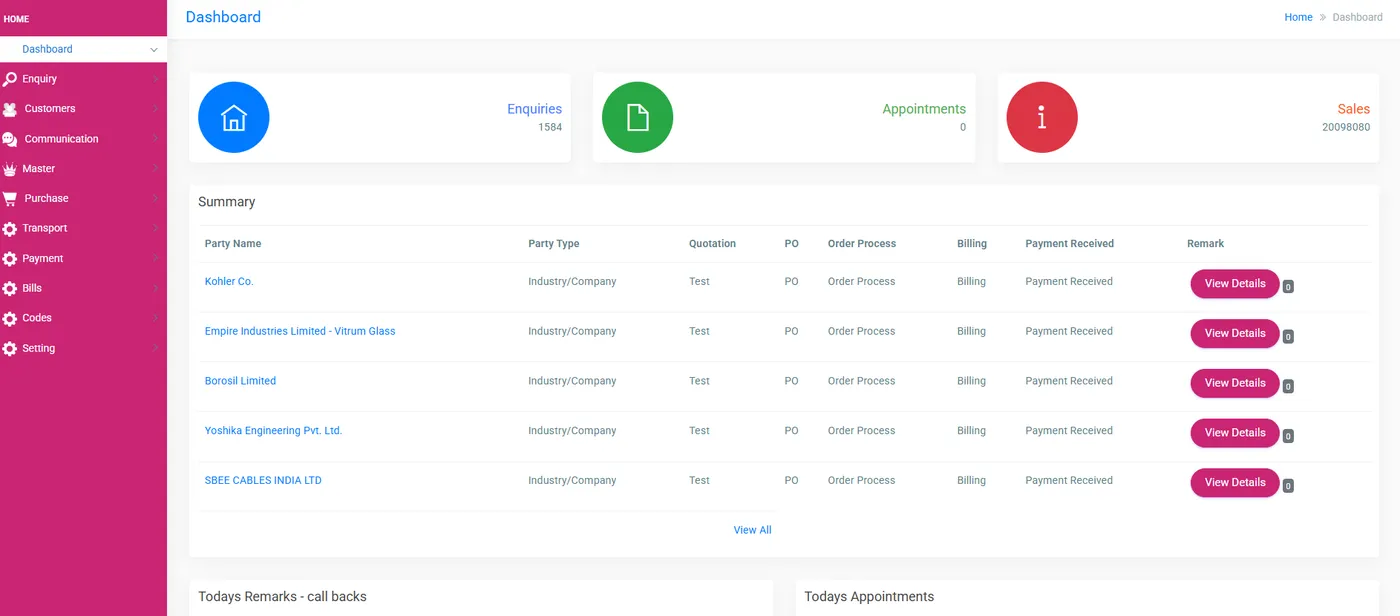Image resolution: width=1400 pixels, height=616 pixels.
Task: Expand the Payment menu arrow
Action: tap(156, 258)
